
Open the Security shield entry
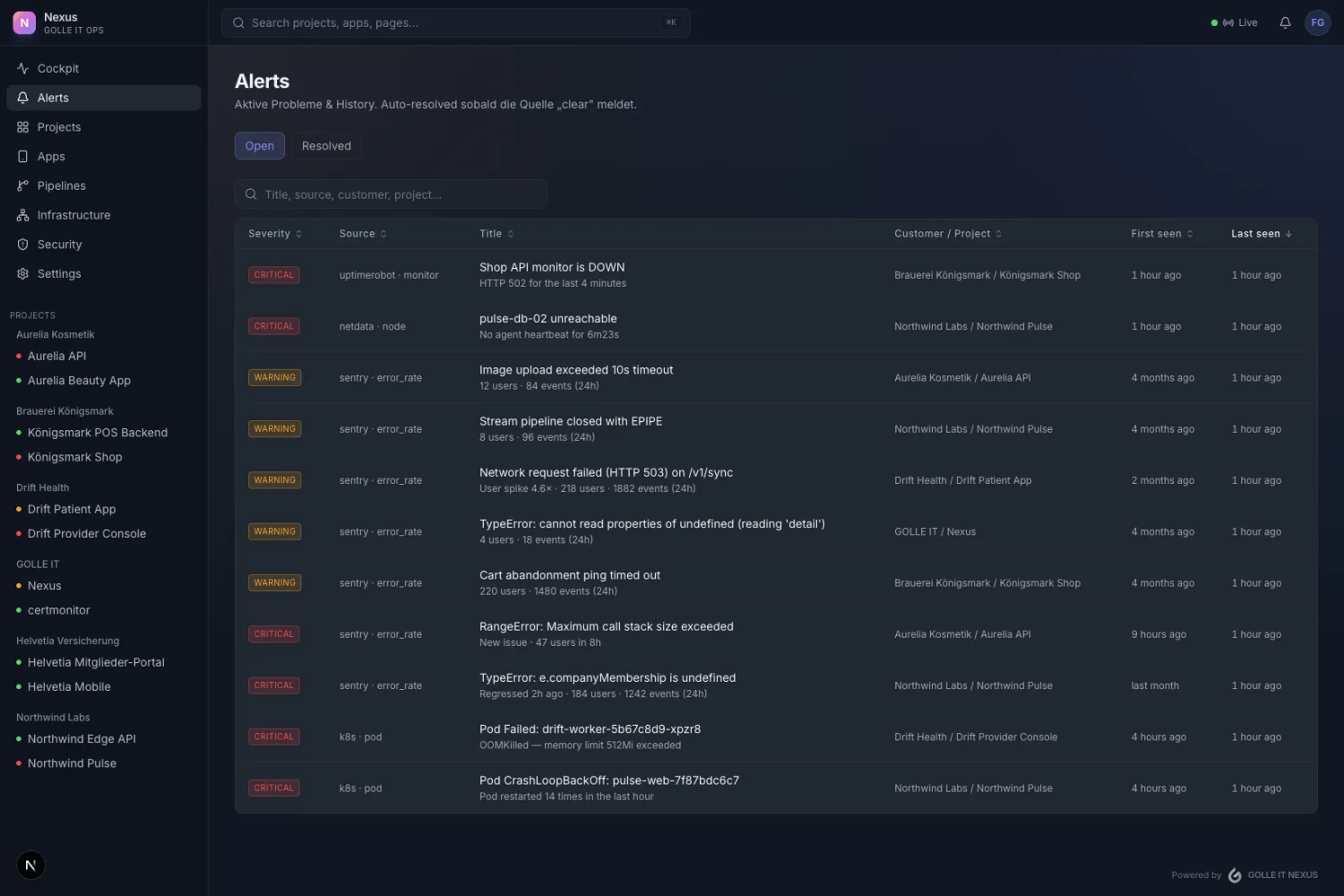pyautogui.click(x=104, y=244)
